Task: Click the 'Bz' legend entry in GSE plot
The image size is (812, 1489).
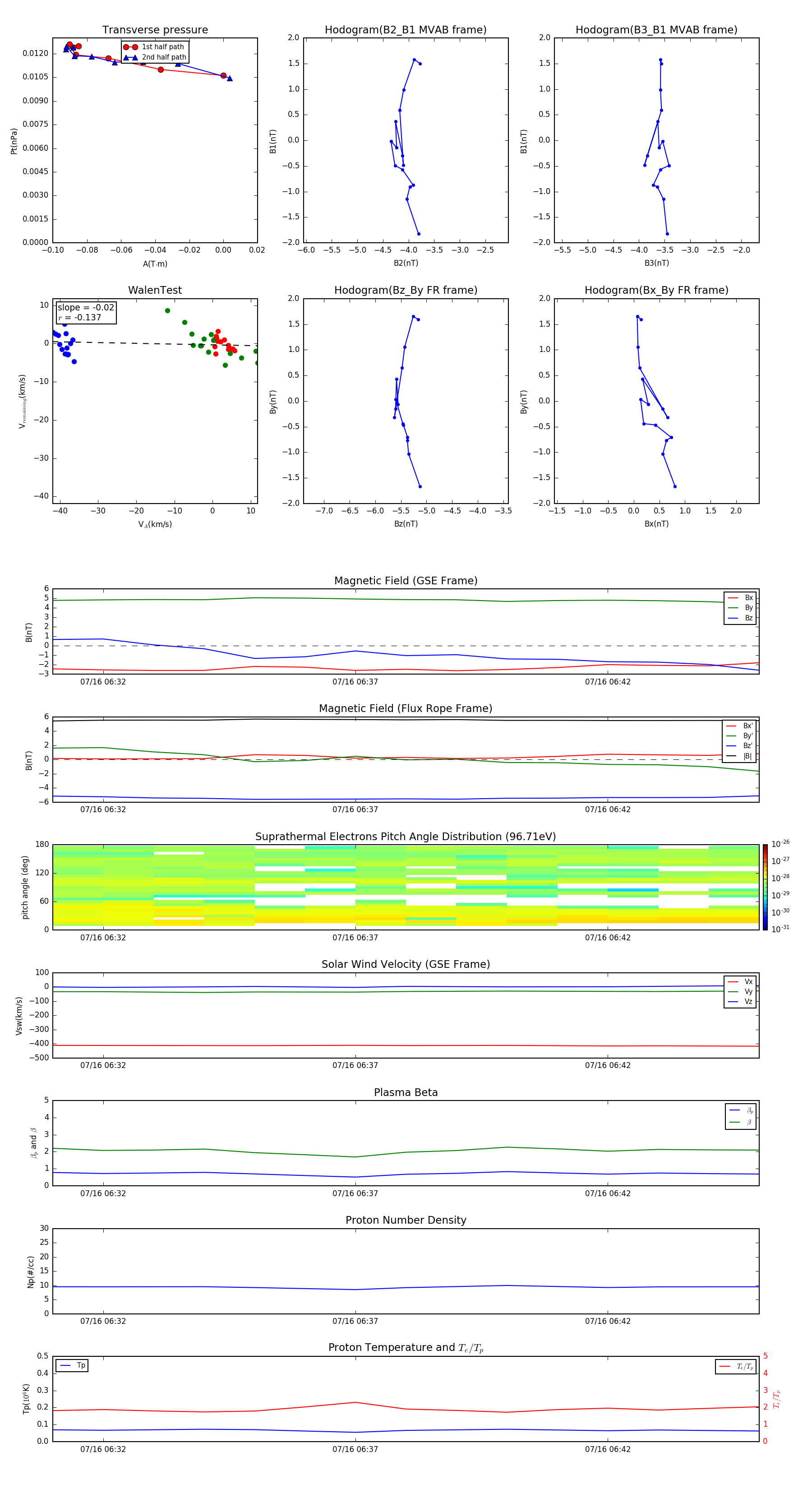Action: (741, 618)
